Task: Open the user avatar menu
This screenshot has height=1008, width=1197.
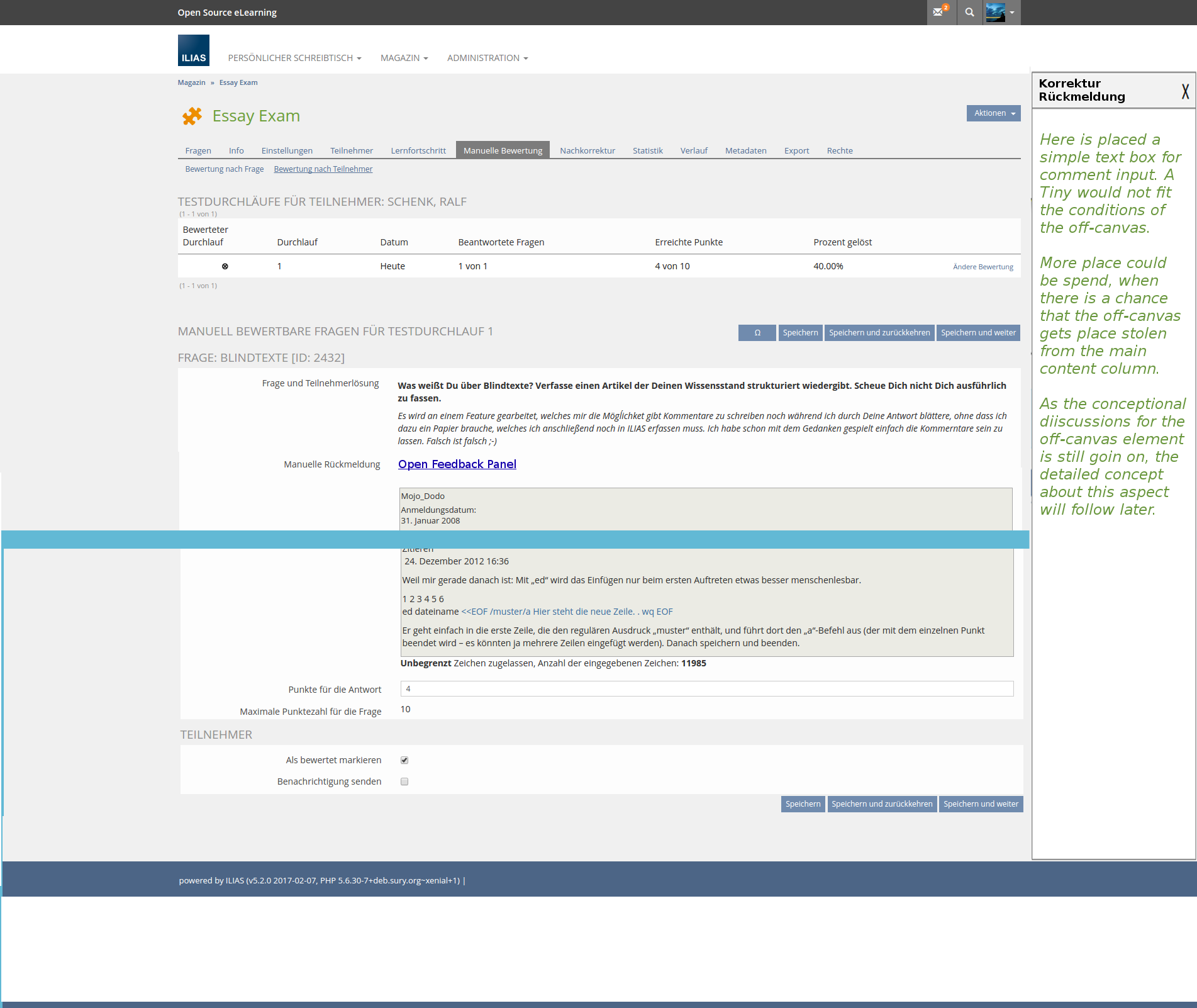Action: (x=1000, y=12)
